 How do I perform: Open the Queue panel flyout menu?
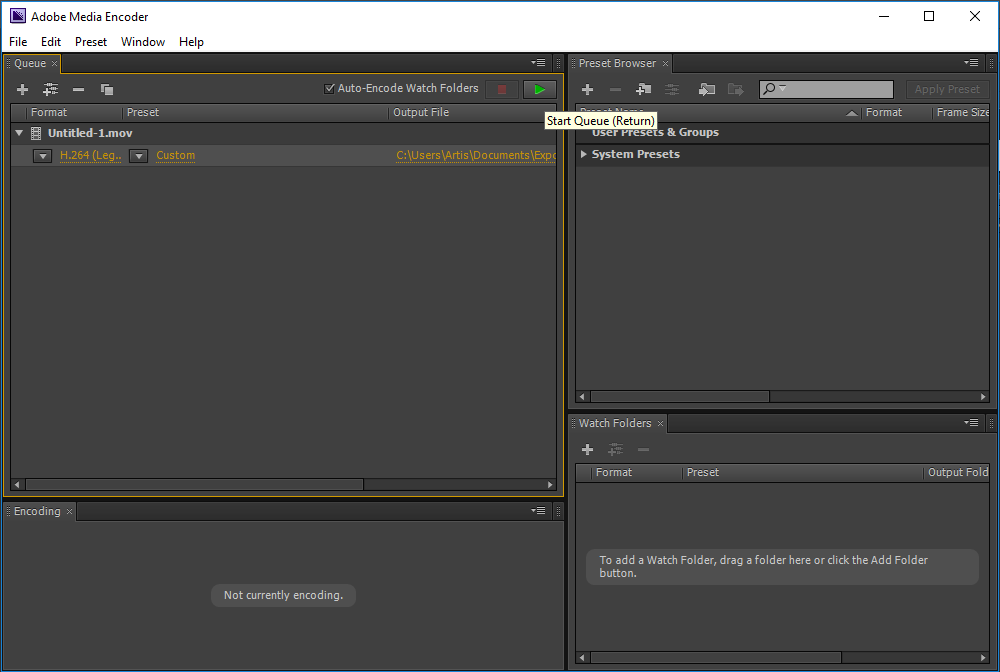pyautogui.click(x=538, y=62)
